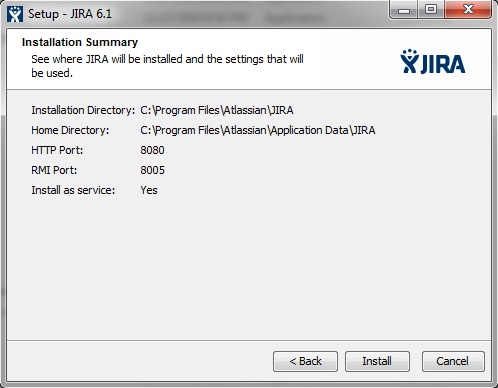Click the 'Install as service:' label
Screen dimensions: 498x388
(73, 190)
